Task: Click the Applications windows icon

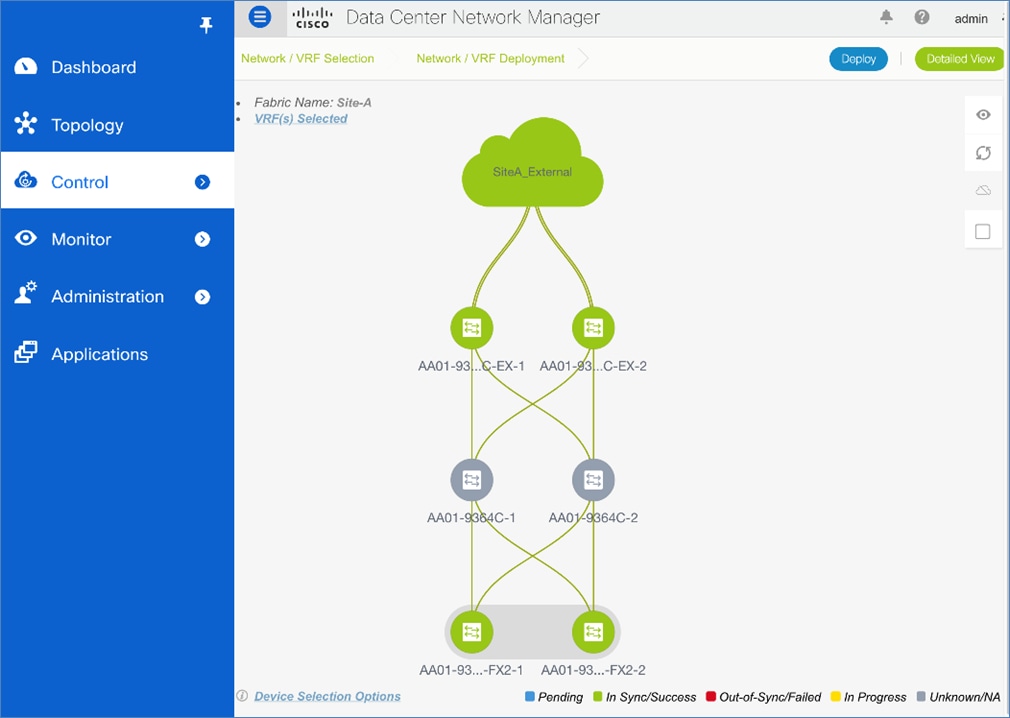Action: click(x=26, y=352)
